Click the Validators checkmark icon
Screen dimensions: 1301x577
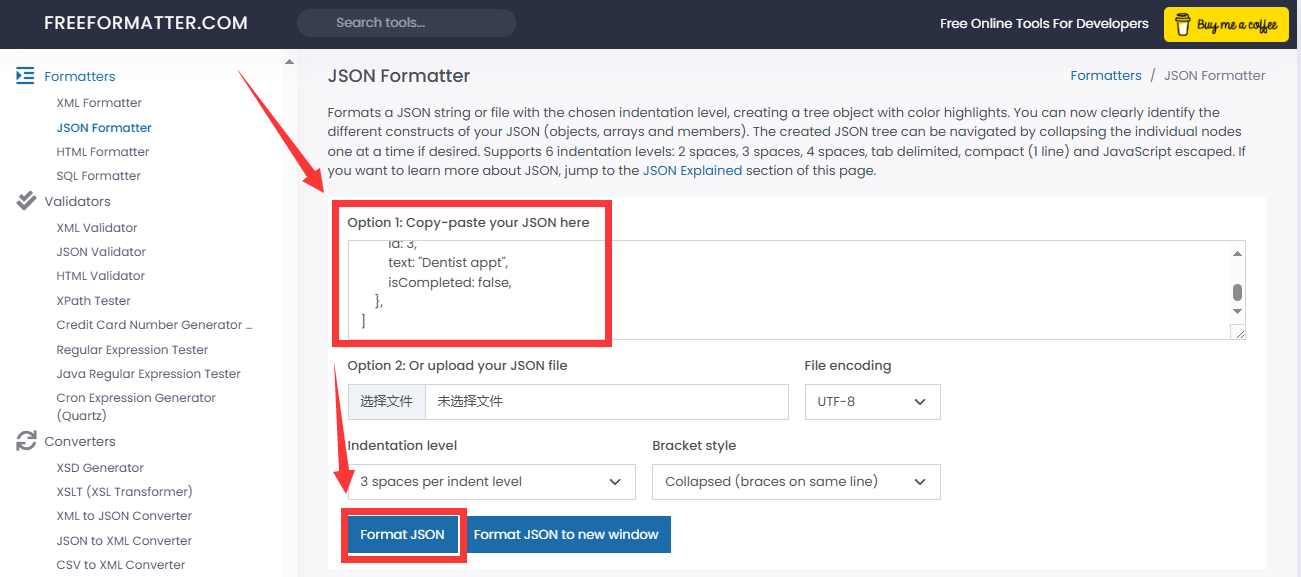coord(26,201)
